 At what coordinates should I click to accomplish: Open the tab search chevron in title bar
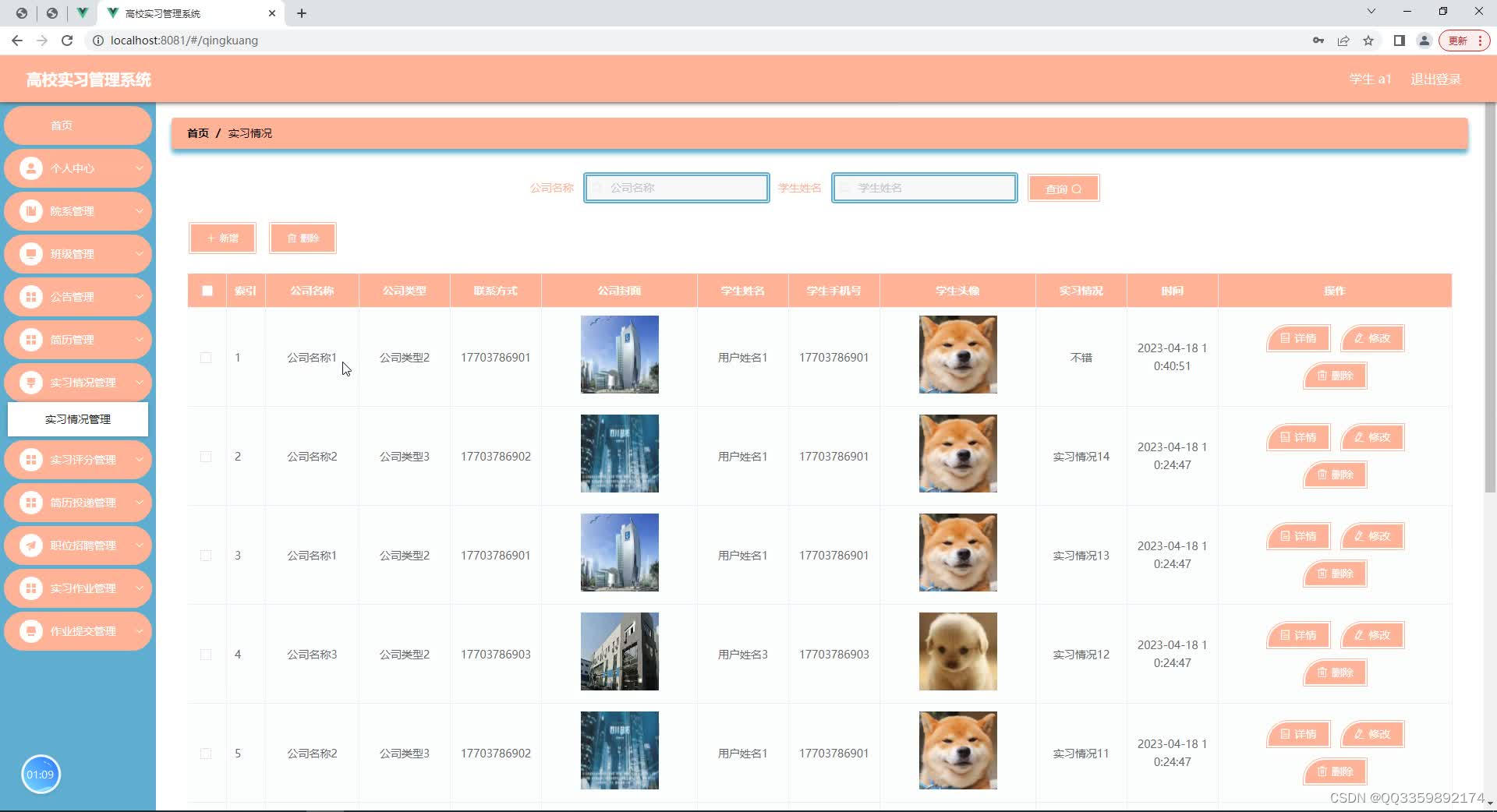tap(1371, 12)
